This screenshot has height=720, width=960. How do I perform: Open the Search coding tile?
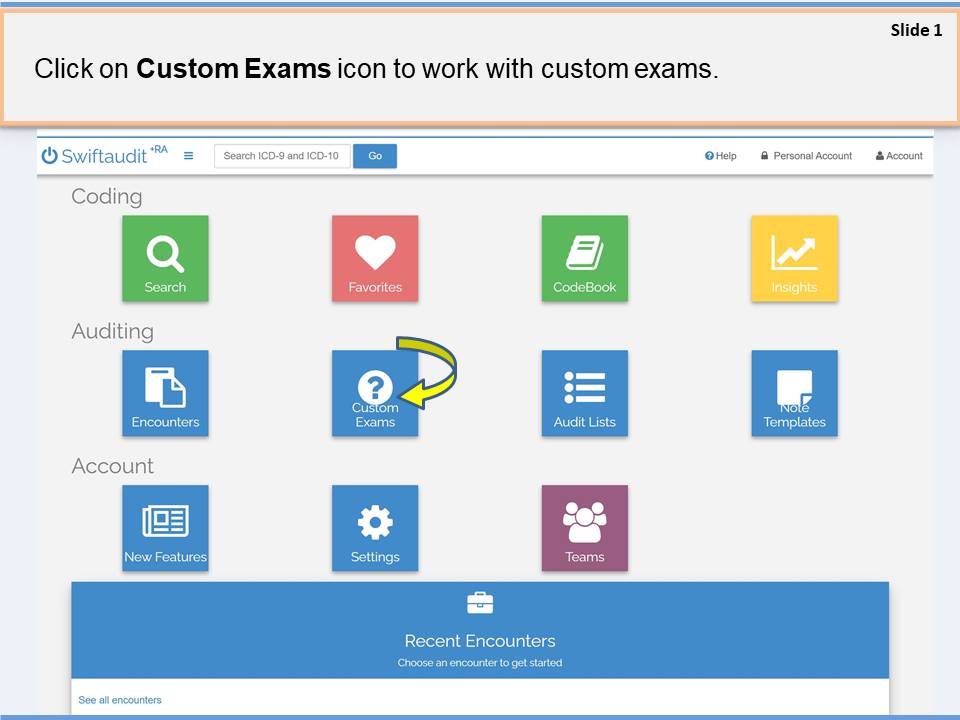(x=165, y=259)
